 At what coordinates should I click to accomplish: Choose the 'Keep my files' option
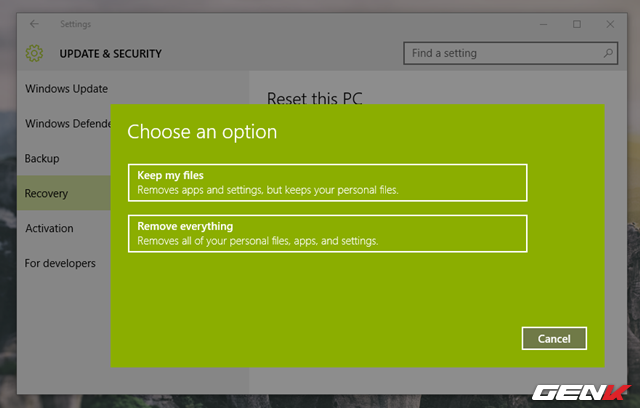point(327,182)
